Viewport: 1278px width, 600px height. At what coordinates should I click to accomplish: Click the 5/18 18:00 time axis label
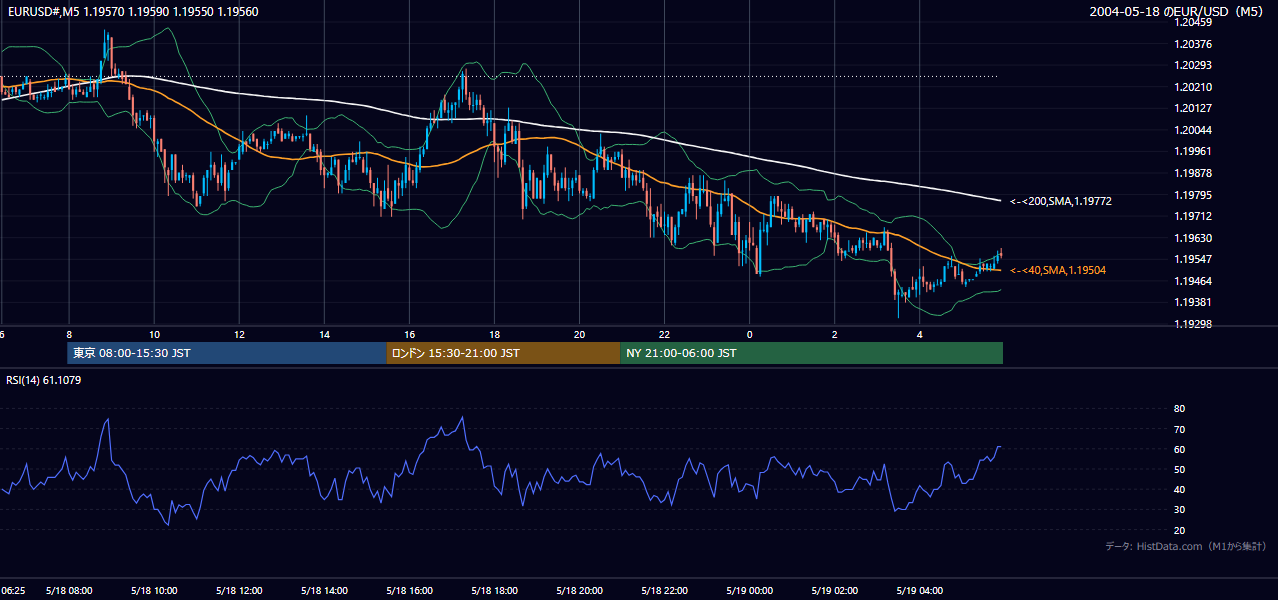(494, 591)
